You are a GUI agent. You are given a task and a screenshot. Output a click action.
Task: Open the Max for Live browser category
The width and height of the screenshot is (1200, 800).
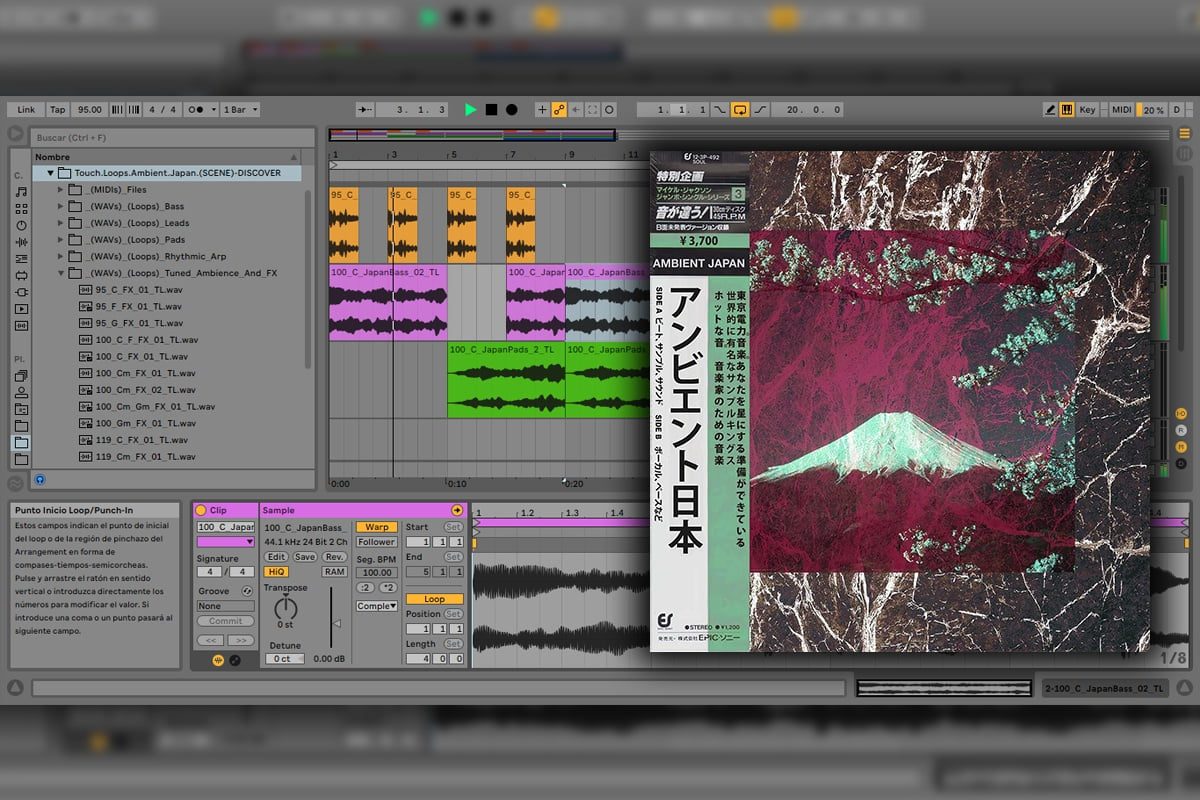click(21, 275)
